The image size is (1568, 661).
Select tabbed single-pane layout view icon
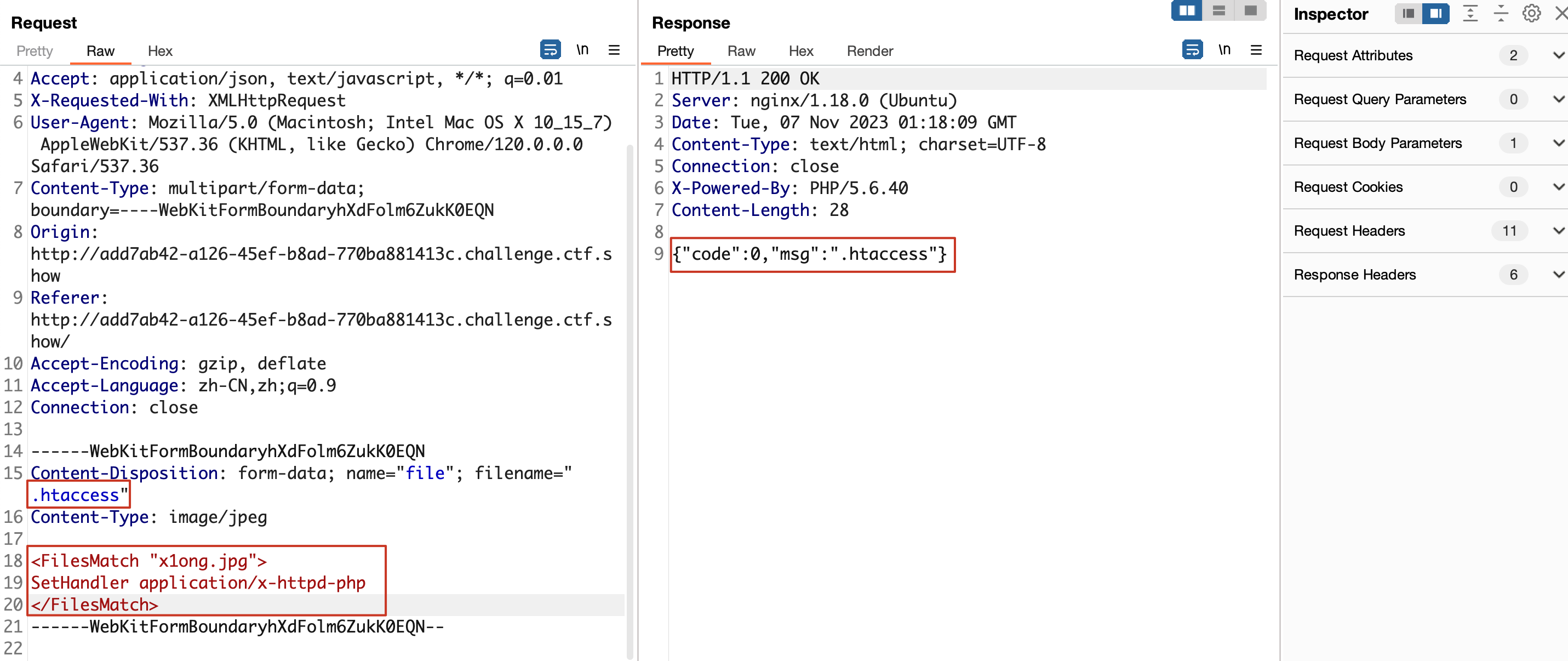tap(1250, 10)
